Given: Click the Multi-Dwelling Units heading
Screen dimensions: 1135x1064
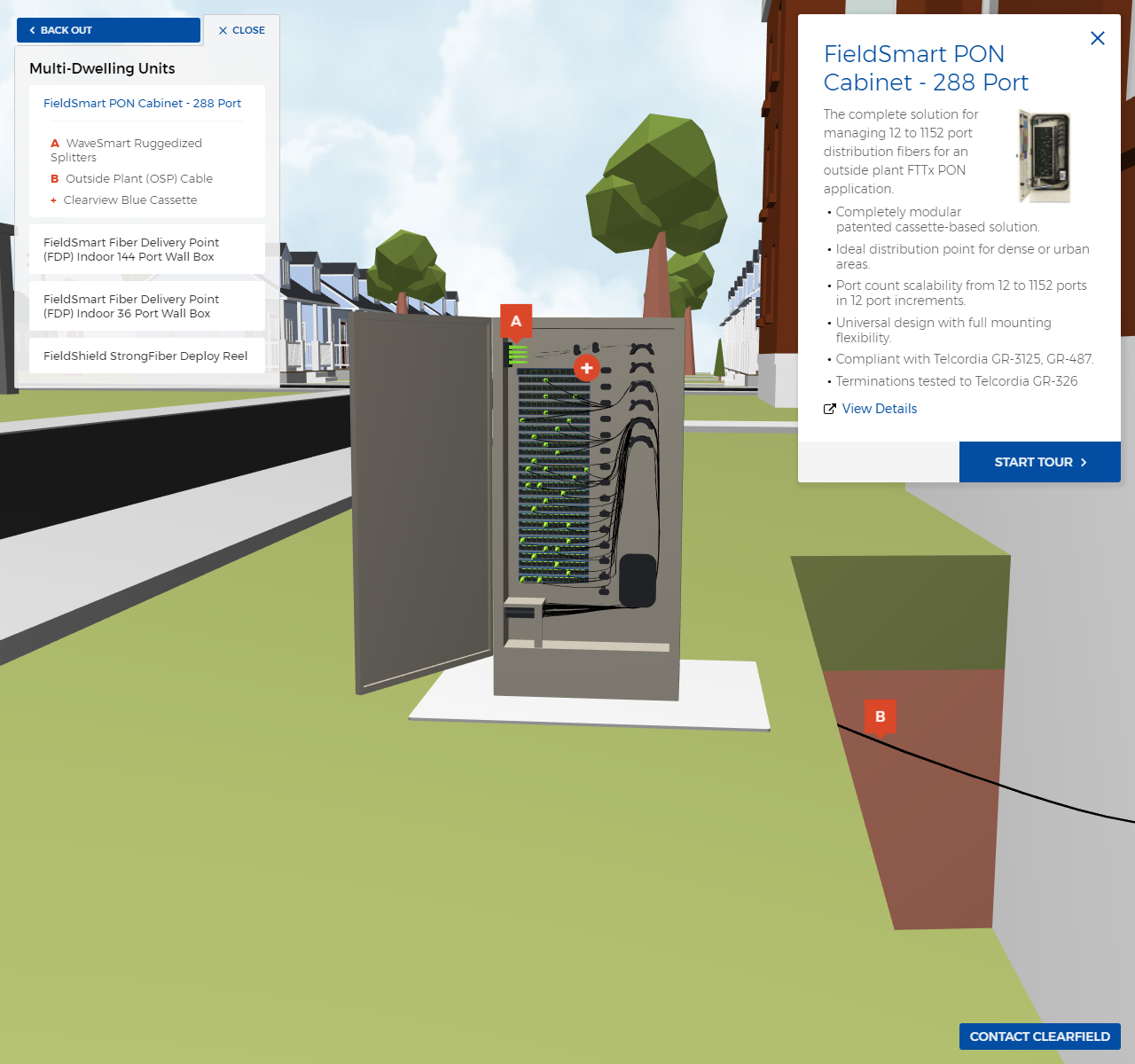Looking at the screenshot, I should [102, 68].
